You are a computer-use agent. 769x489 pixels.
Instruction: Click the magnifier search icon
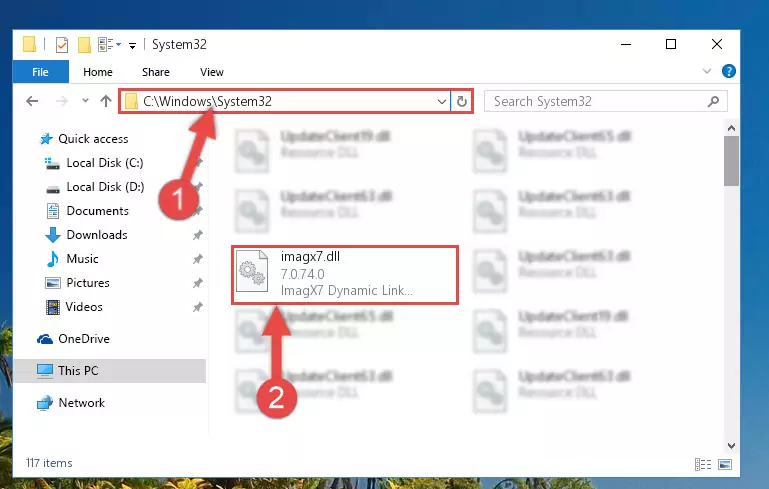[713, 102]
